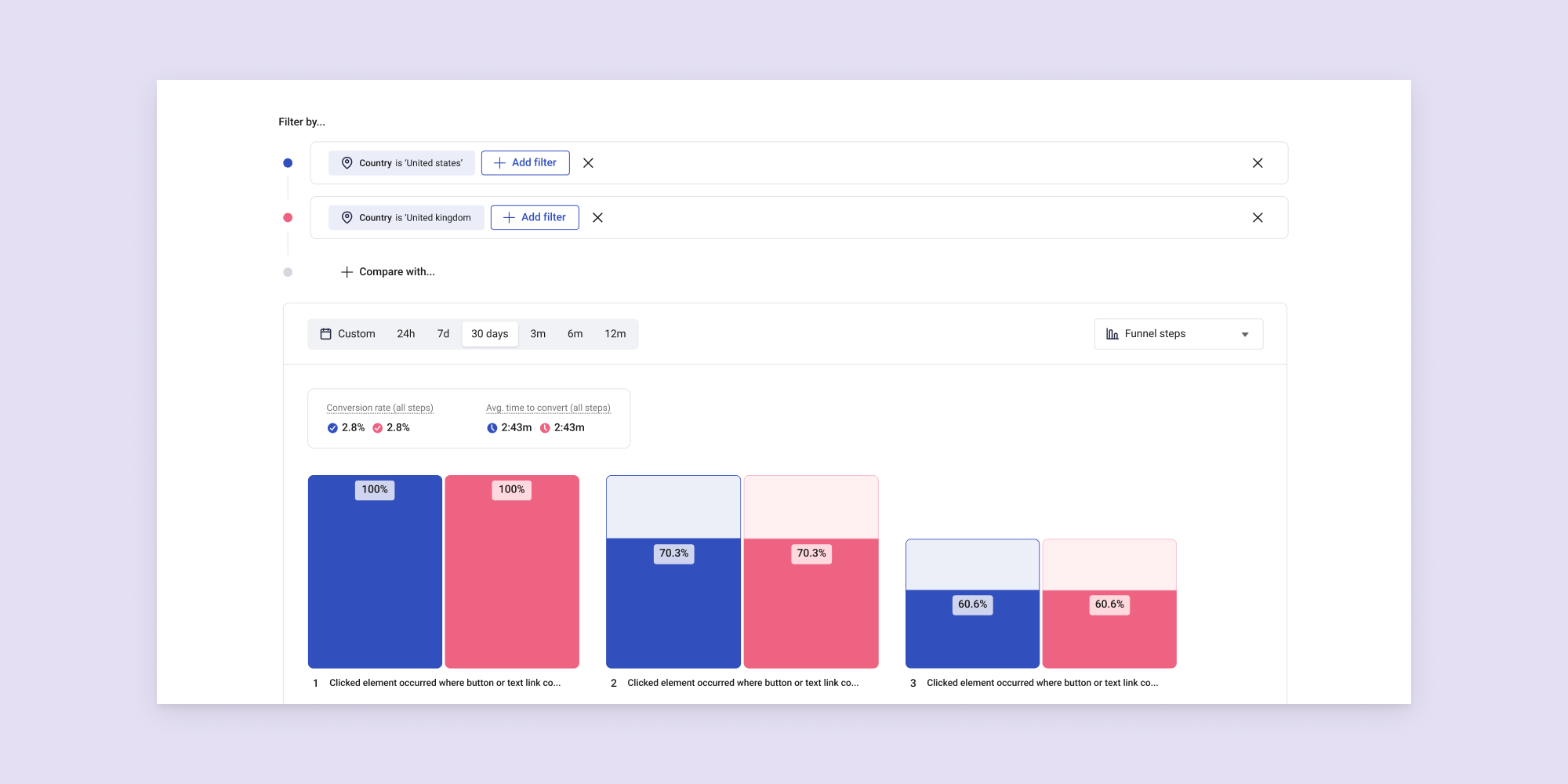
Task: Click the pink 100% bar in step 1
Action: pyautogui.click(x=512, y=572)
